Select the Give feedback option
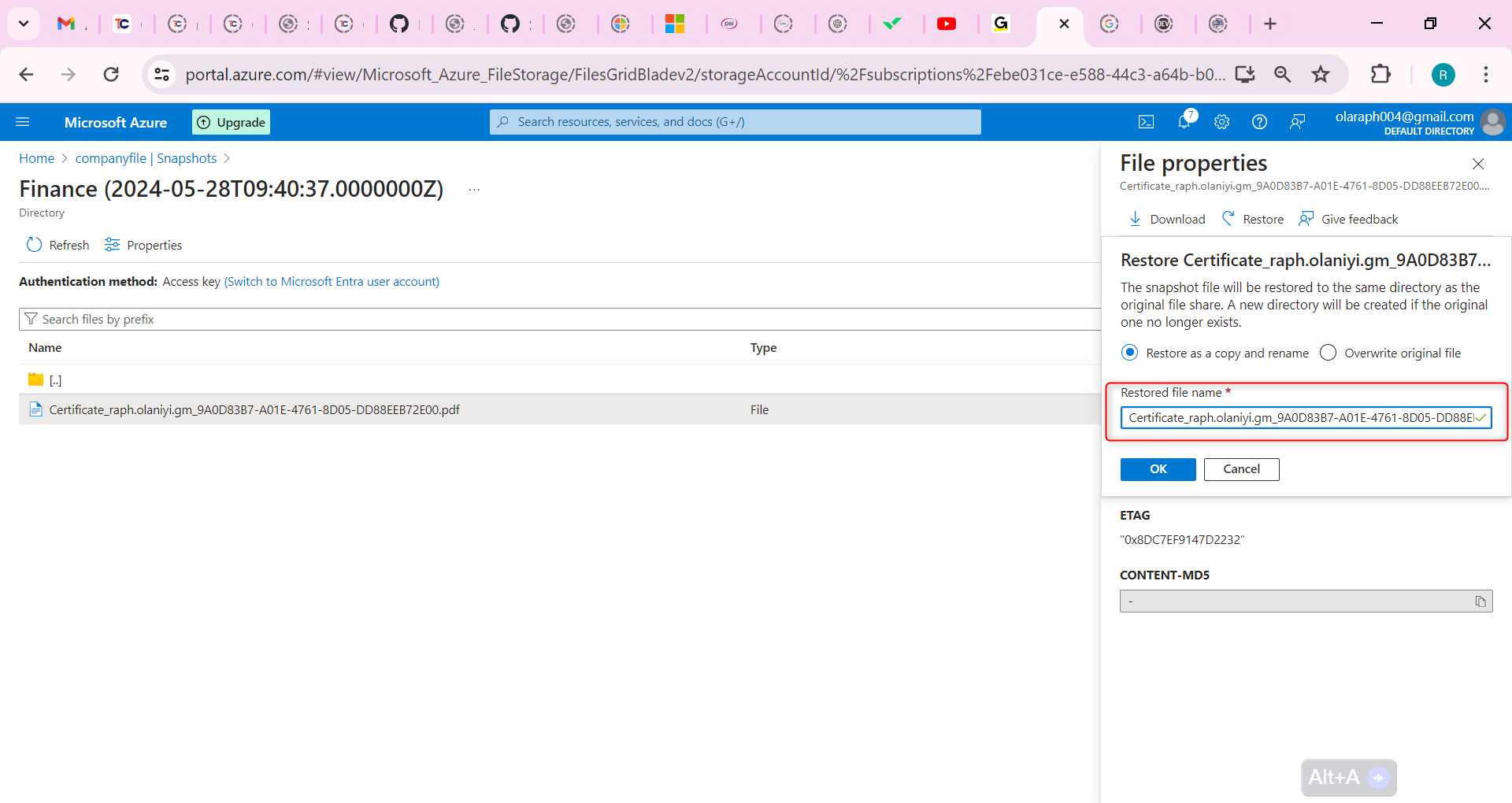This screenshot has height=803, width=1512. point(1347,219)
